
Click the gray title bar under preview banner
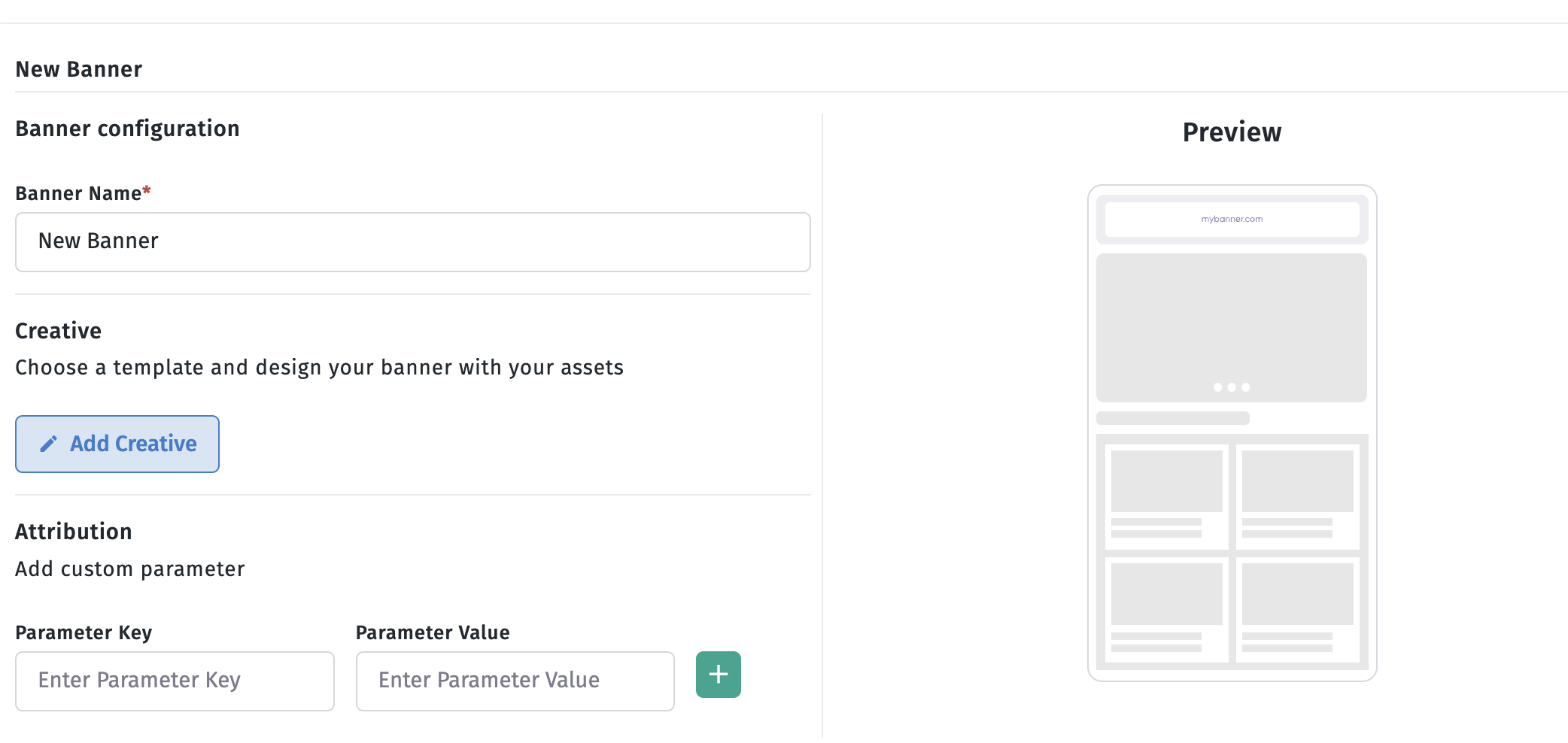tap(1173, 418)
